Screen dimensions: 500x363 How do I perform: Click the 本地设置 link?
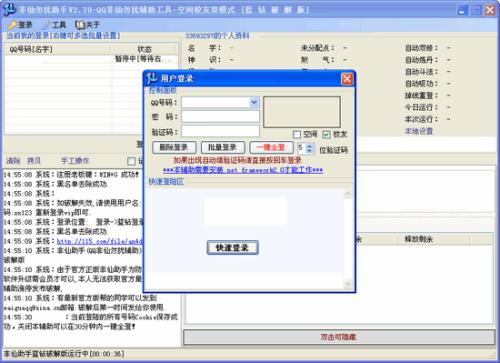pos(419,131)
